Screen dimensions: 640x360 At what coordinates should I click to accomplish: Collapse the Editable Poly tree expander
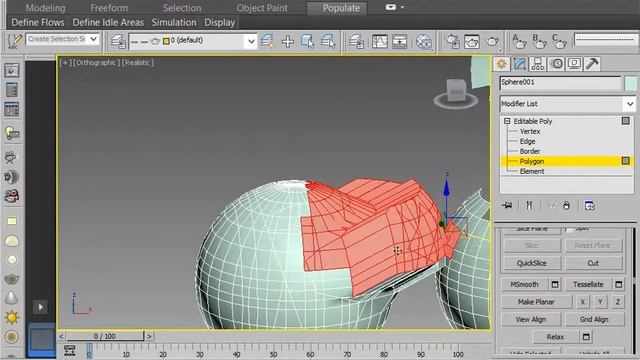pos(507,121)
